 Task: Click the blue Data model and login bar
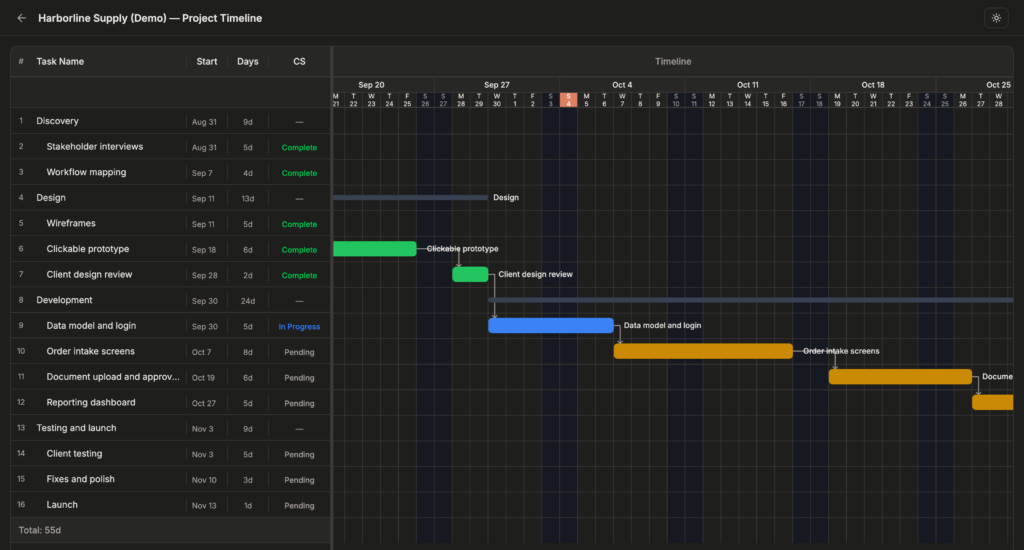[x=551, y=325]
